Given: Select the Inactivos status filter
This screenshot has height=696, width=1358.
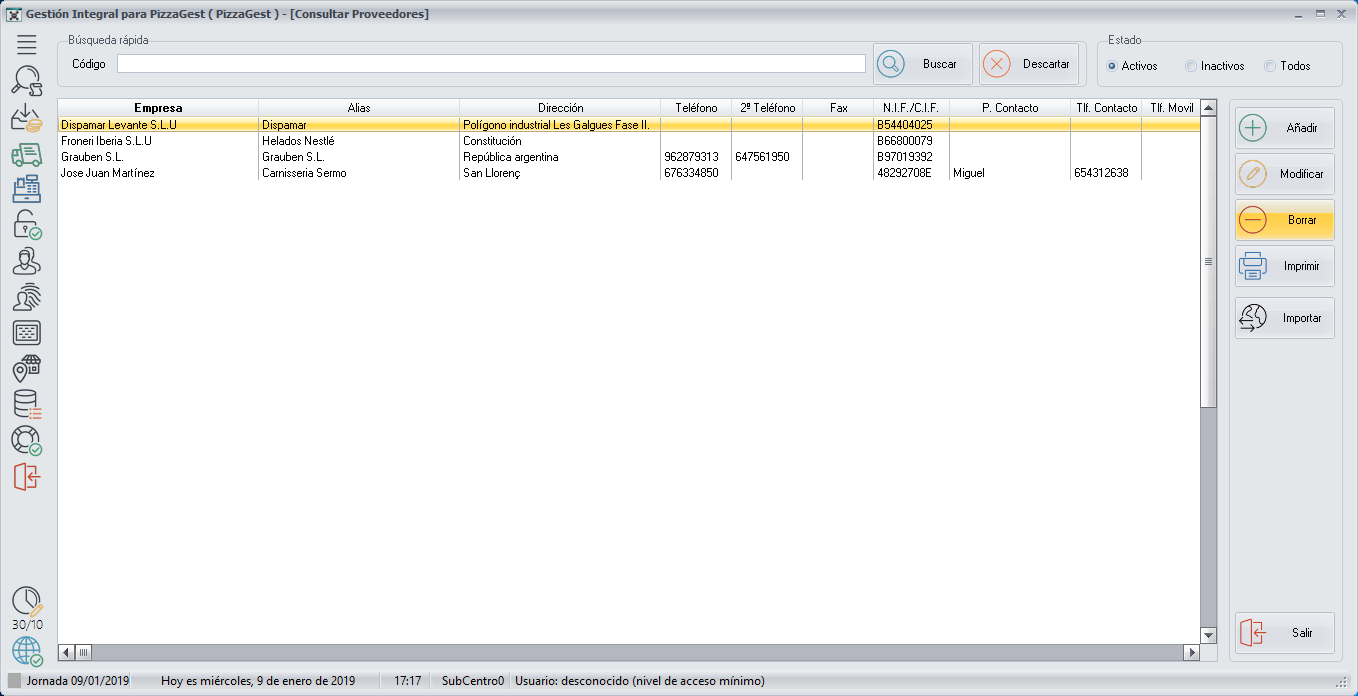Looking at the screenshot, I should point(1190,66).
